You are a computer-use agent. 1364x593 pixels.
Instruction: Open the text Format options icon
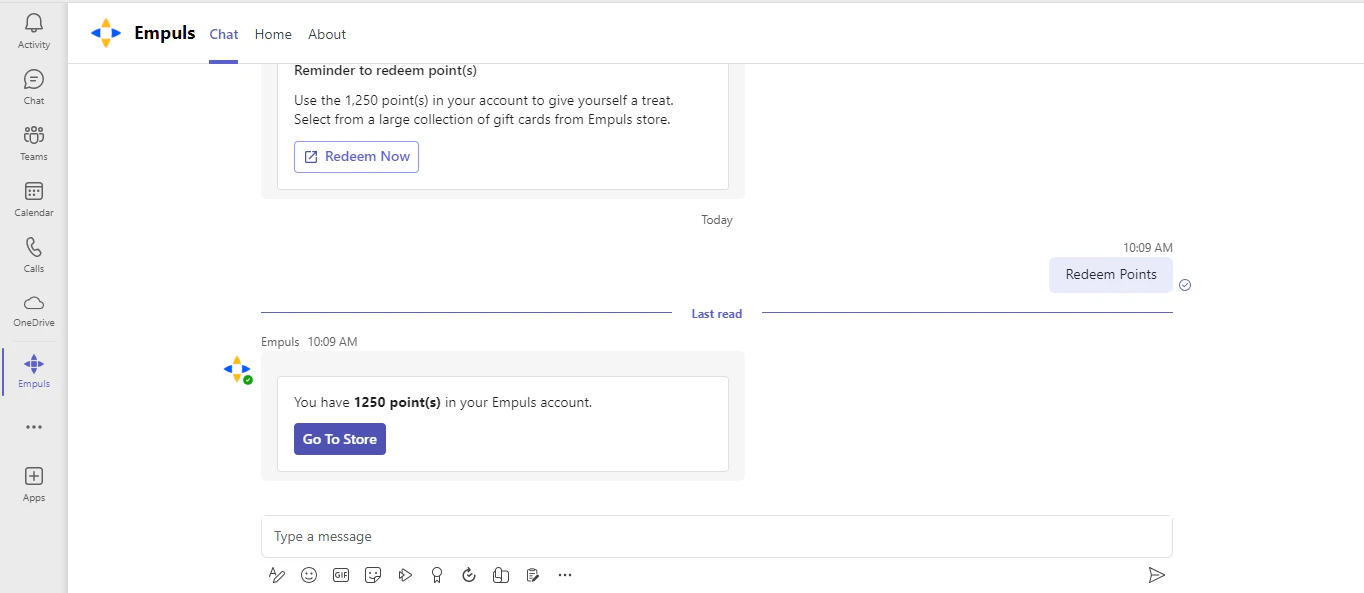277,575
